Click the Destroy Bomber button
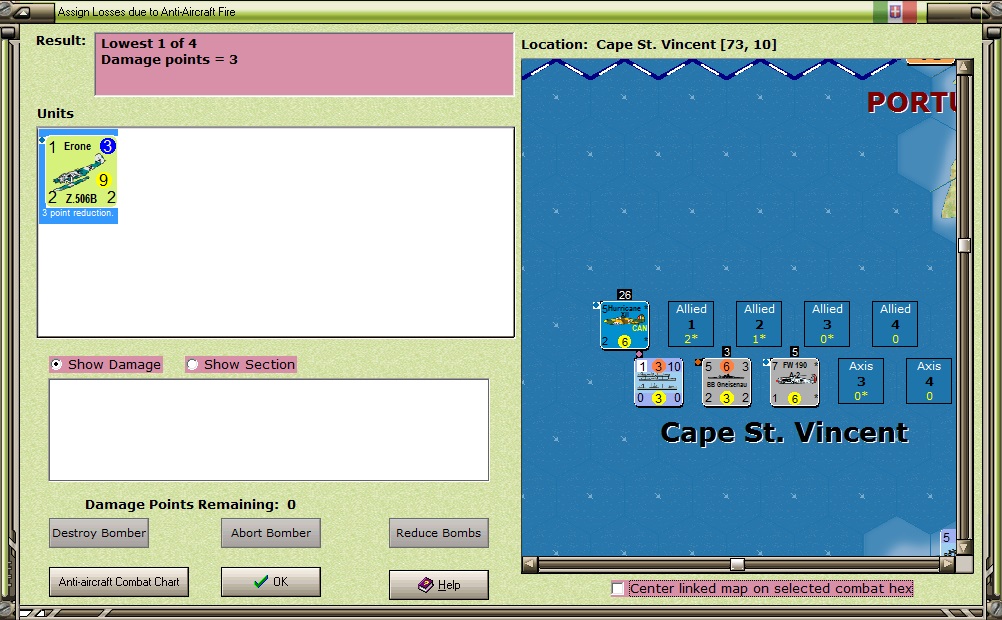The height and width of the screenshot is (620, 1002). [99, 533]
